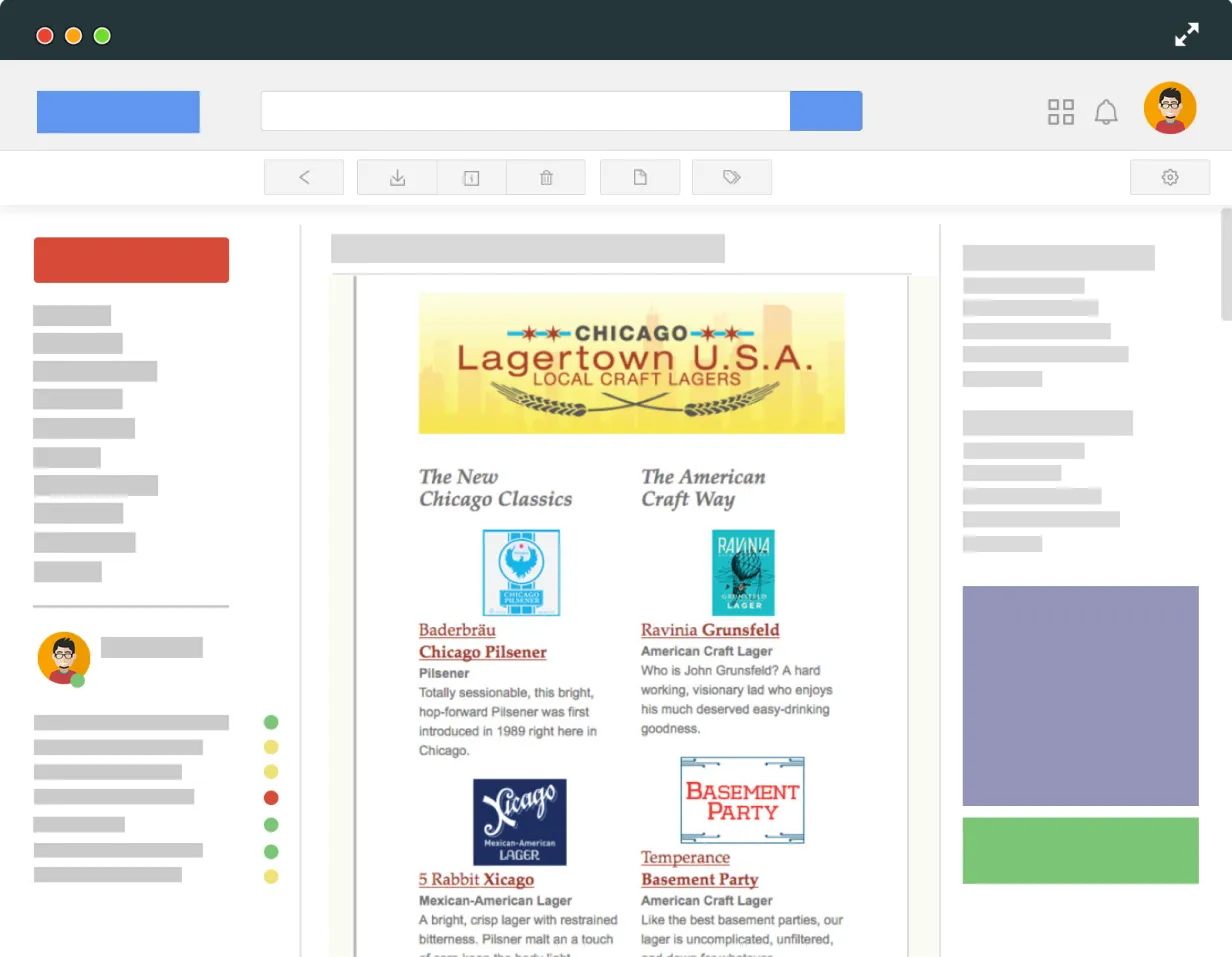Toggle the green status dot on the sender avatar
Image resolution: width=1232 pixels, height=957 pixels.
click(77, 679)
